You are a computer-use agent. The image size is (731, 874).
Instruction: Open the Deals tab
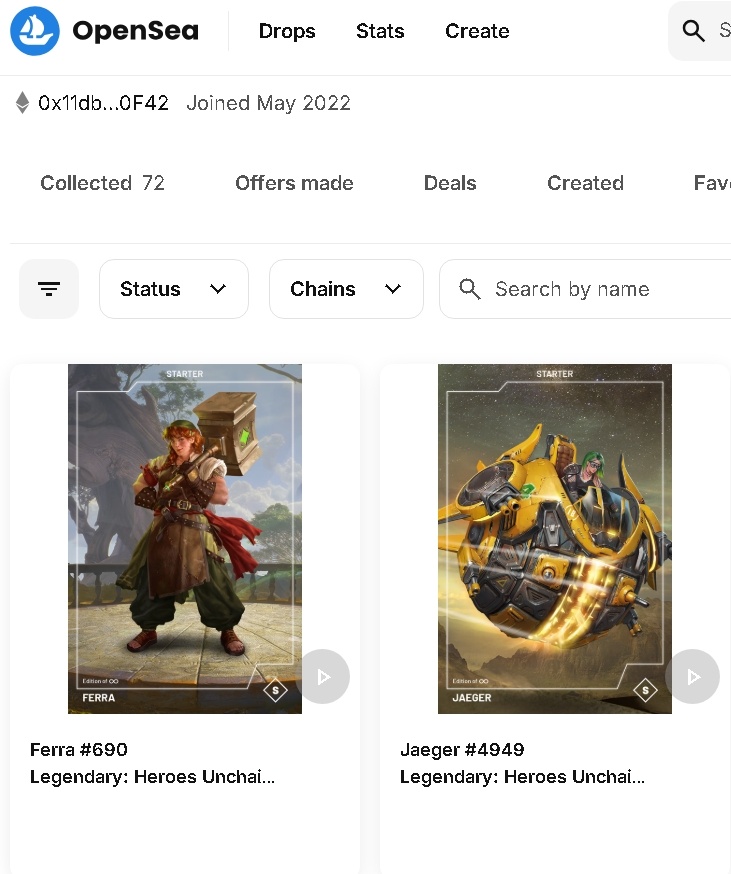[x=450, y=183]
